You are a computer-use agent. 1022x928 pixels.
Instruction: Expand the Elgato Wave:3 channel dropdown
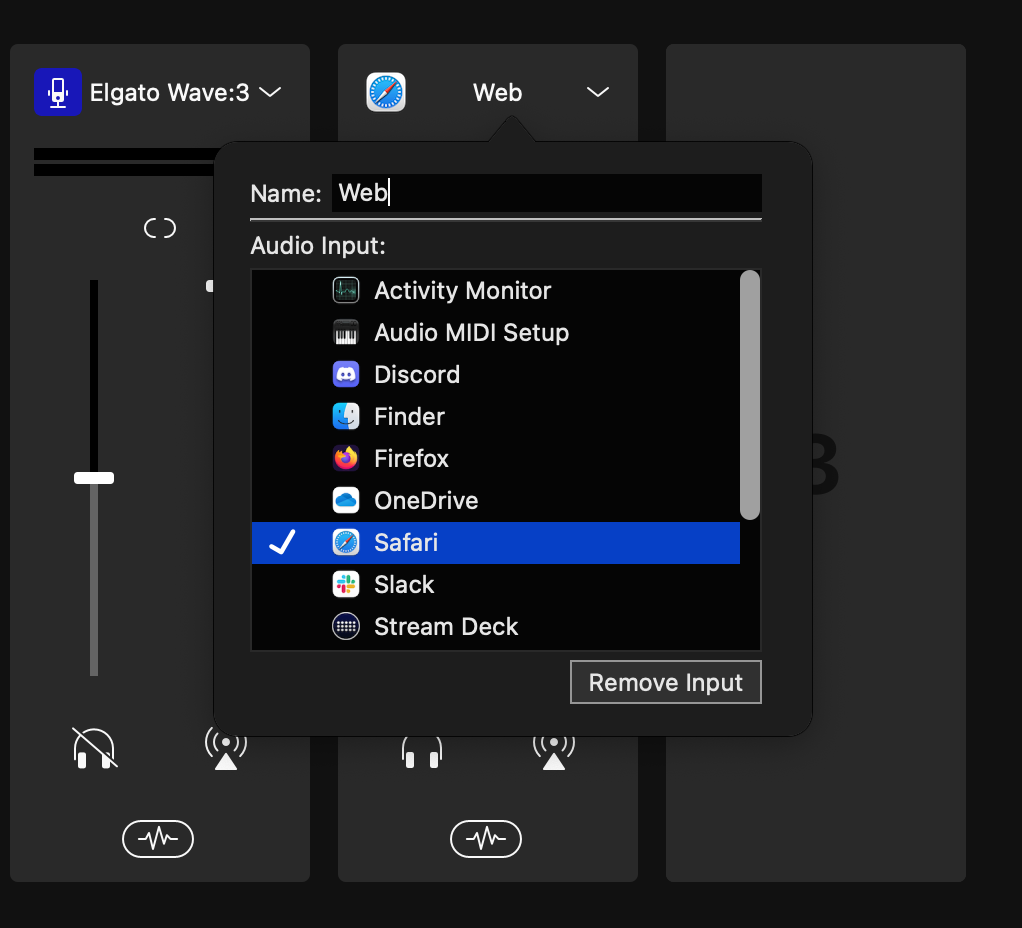click(270, 92)
